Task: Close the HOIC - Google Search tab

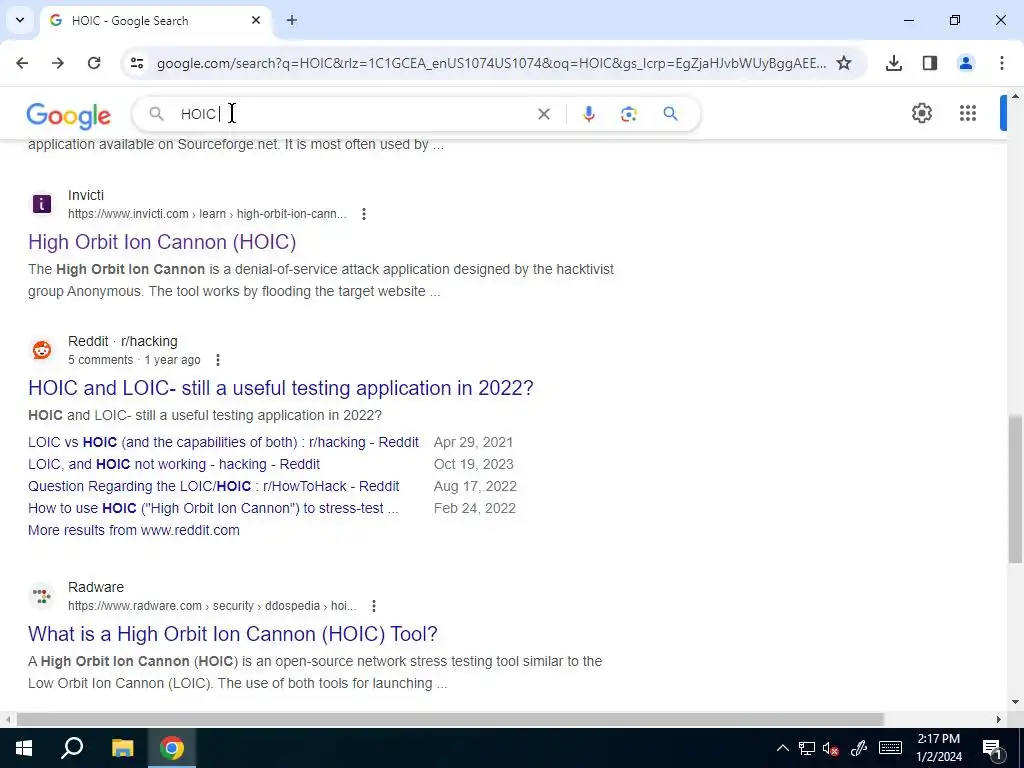Action: 256,20
